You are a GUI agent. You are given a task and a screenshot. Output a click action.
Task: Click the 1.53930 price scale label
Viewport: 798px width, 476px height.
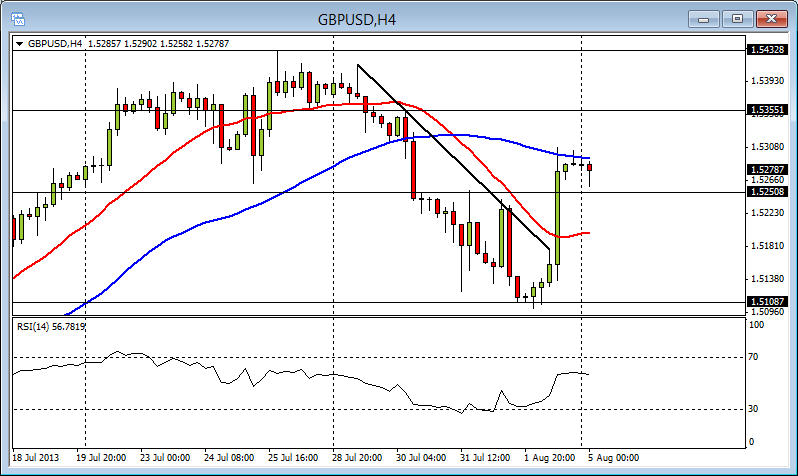click(768, 81)
